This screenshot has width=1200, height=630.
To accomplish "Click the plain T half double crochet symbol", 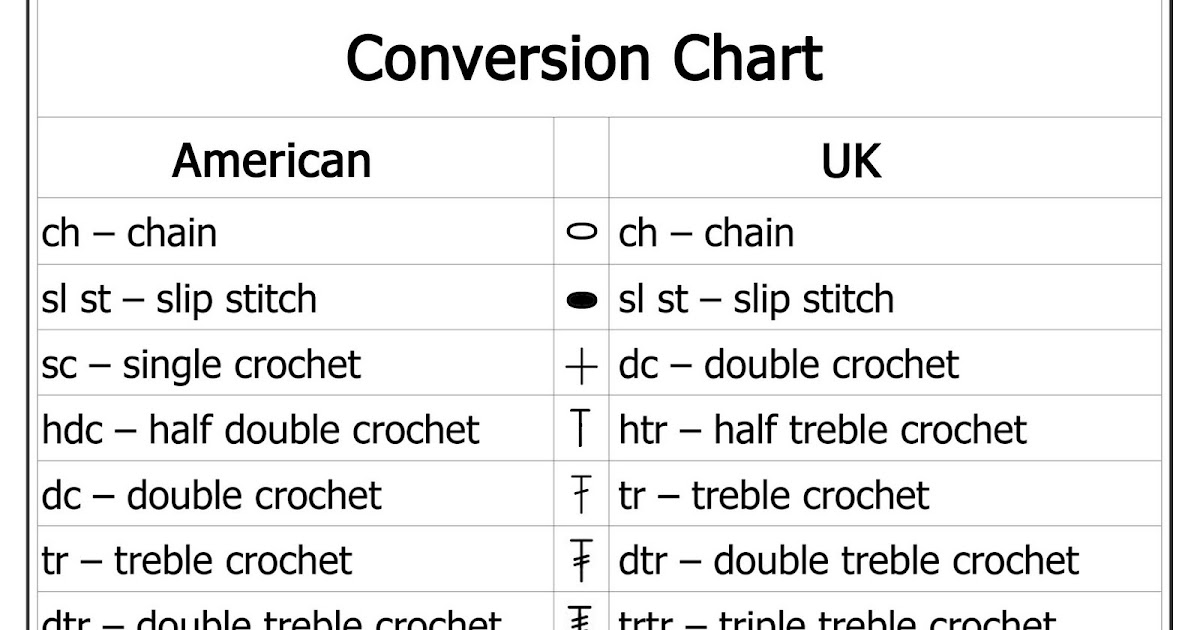I will [581, 430].
